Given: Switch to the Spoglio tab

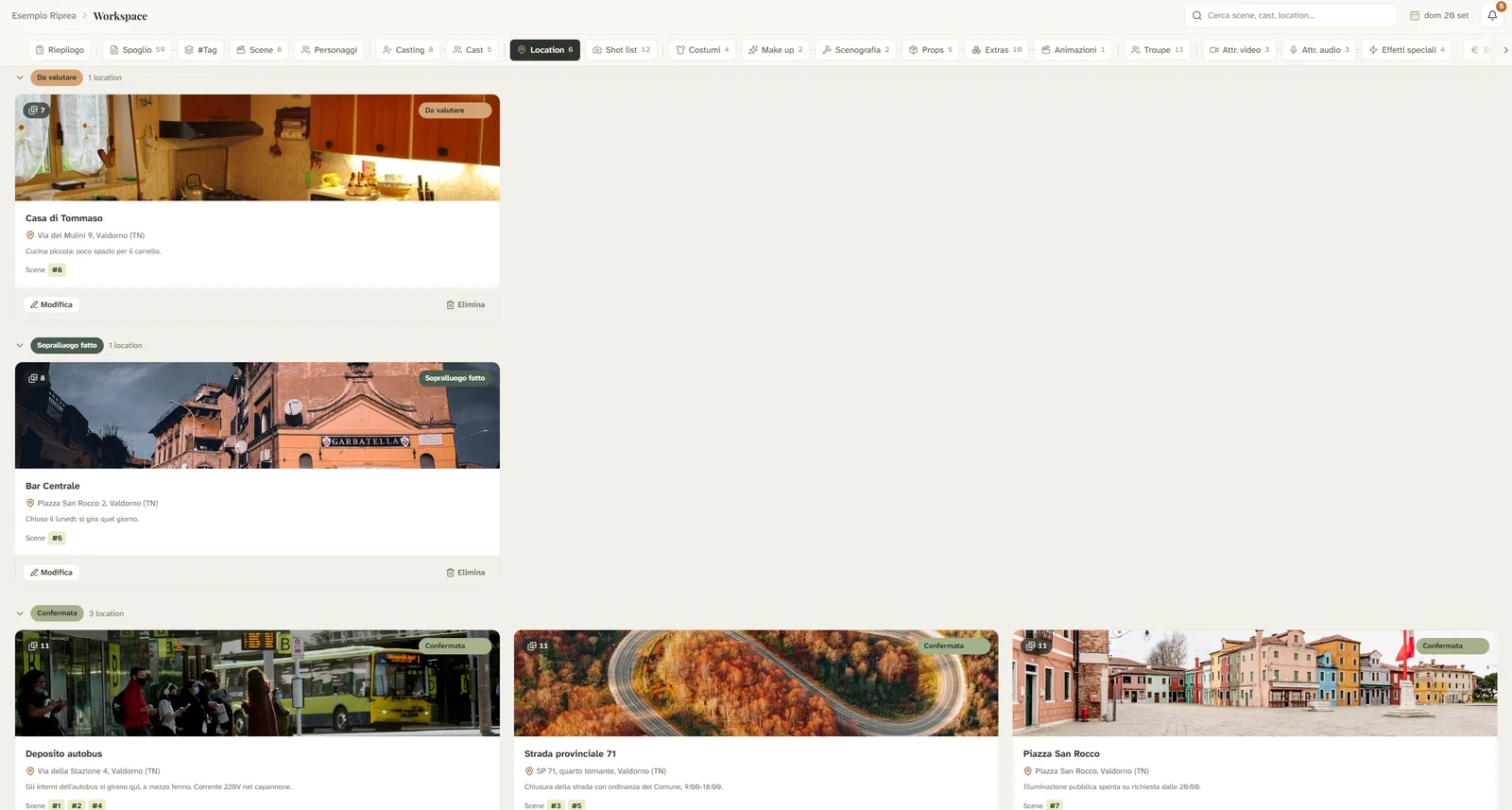Looking at the screenshot, I should coord(137,50).
